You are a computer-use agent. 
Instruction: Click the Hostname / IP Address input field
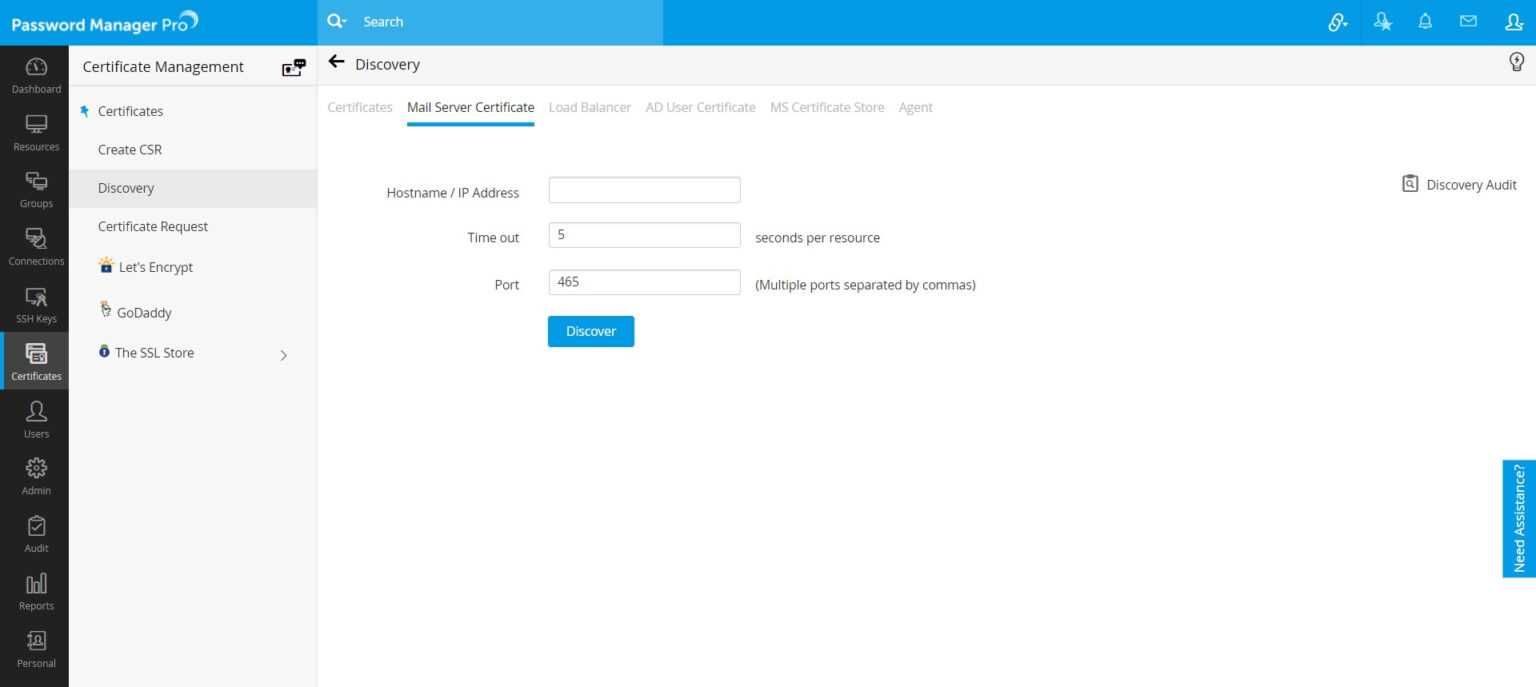pos(644,189)
